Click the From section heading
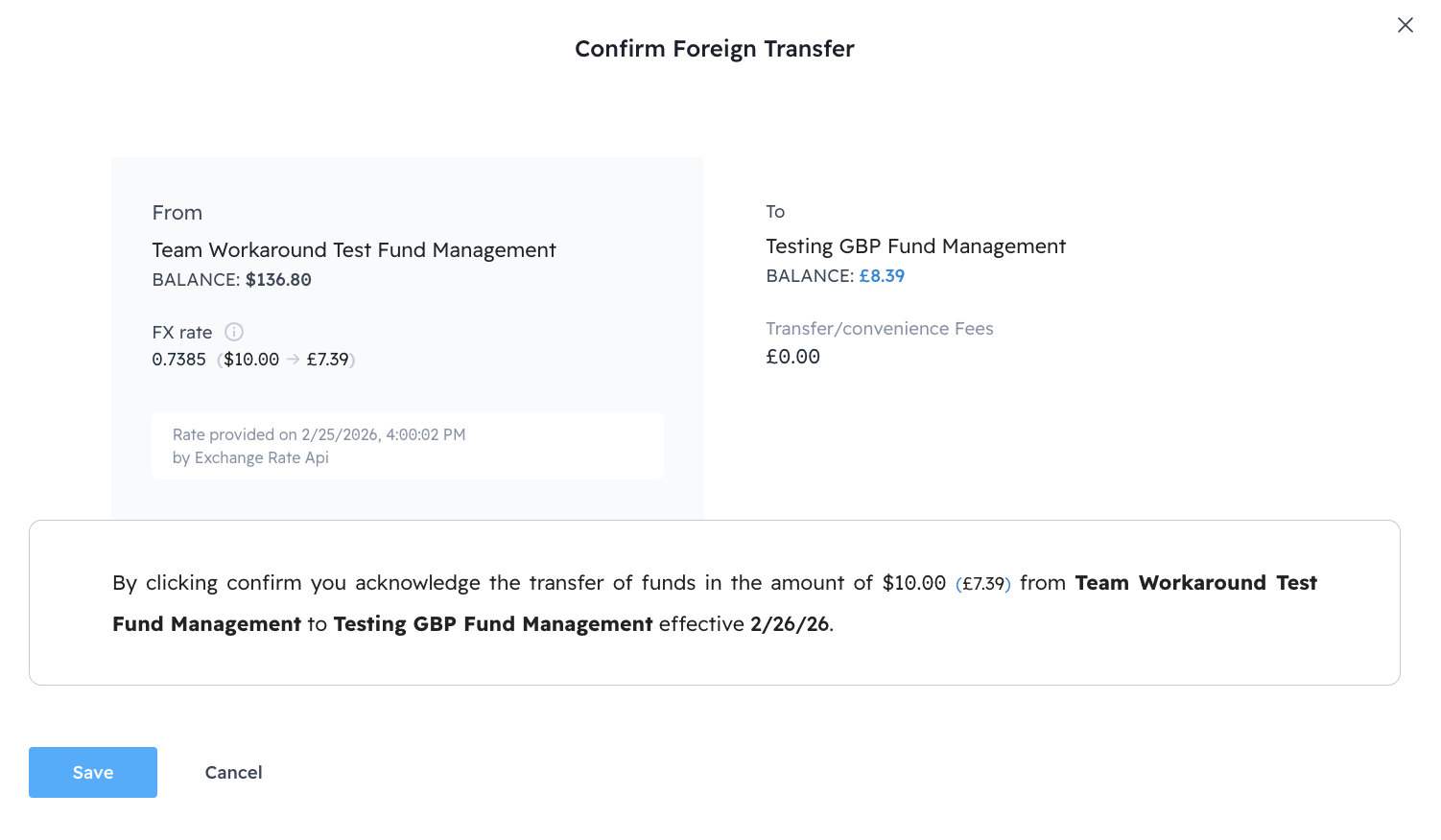Image resolution: width=1441 pixels, height=840 pixels. pyautogui.click(x=177, y=213)
